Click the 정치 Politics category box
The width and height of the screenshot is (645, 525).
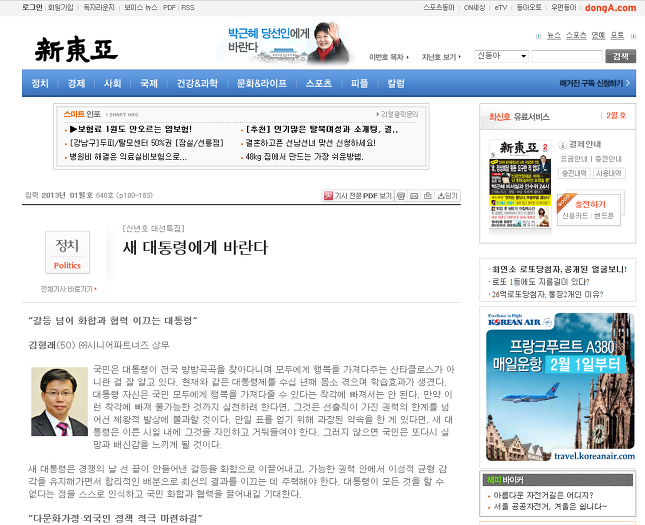[x=67, y=253]
